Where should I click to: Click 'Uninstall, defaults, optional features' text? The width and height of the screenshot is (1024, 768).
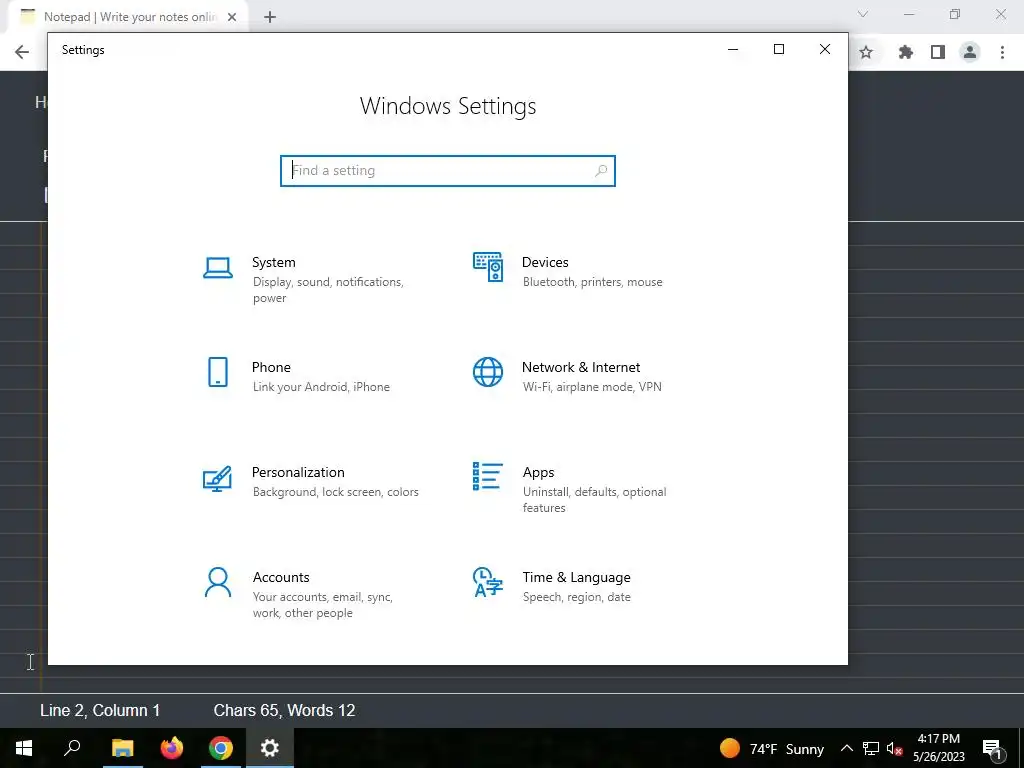pyautogui.click(x=594, y=500)
